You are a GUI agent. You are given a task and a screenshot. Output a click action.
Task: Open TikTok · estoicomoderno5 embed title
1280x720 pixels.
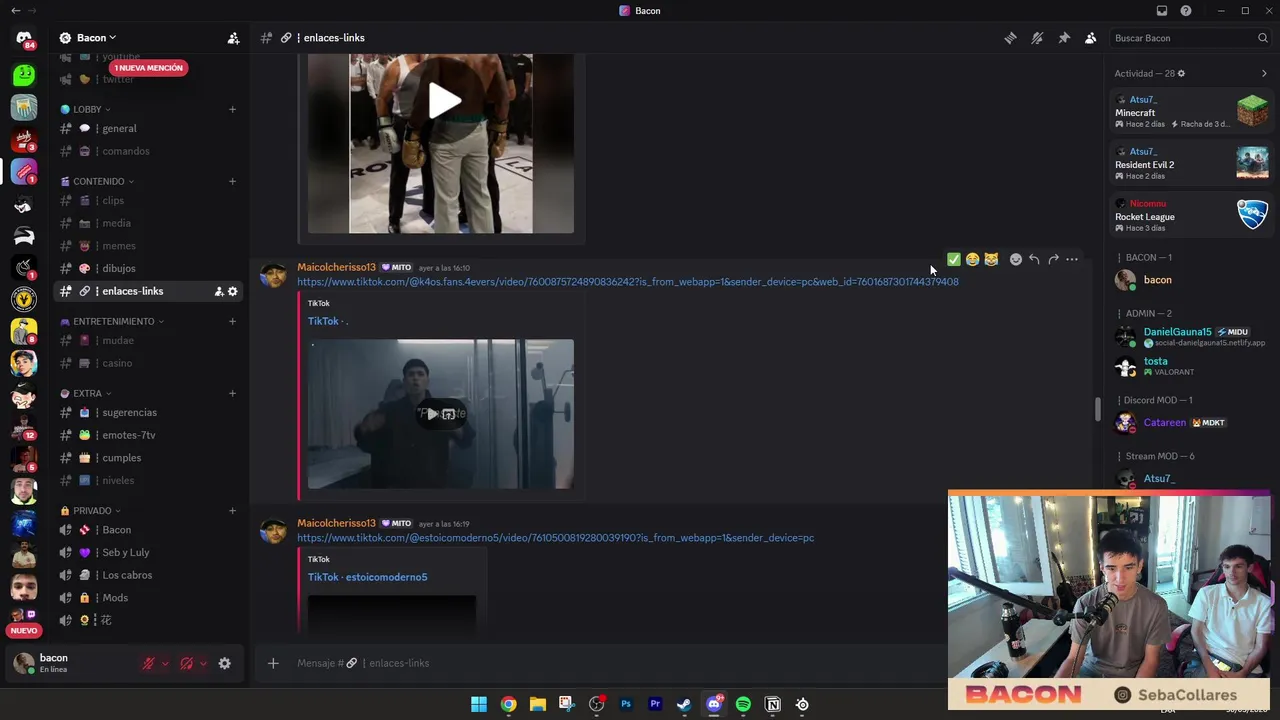coord(367,577)
